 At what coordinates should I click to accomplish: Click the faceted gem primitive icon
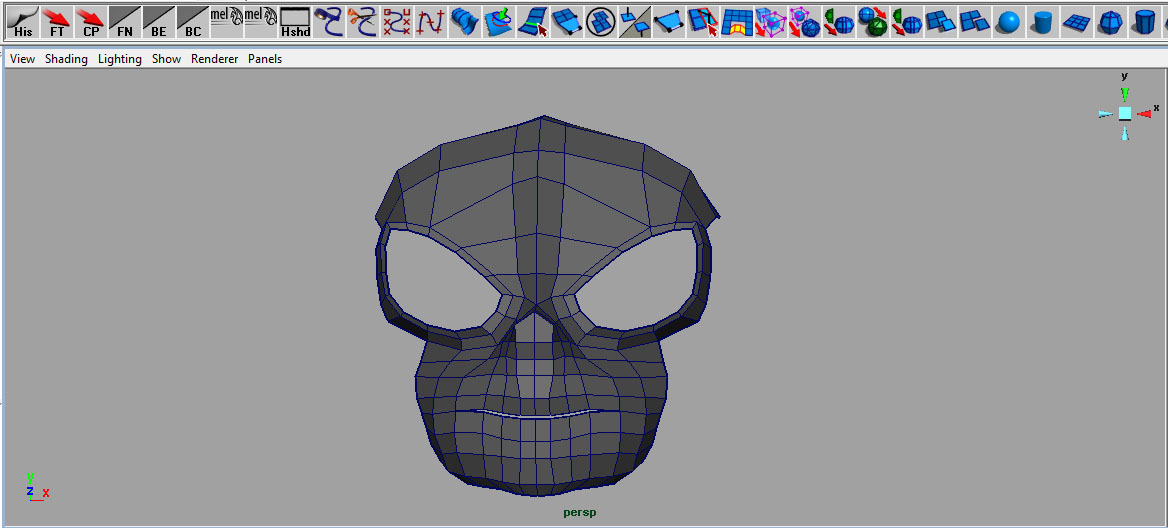pyautogui.click(x=1111, y=22)
